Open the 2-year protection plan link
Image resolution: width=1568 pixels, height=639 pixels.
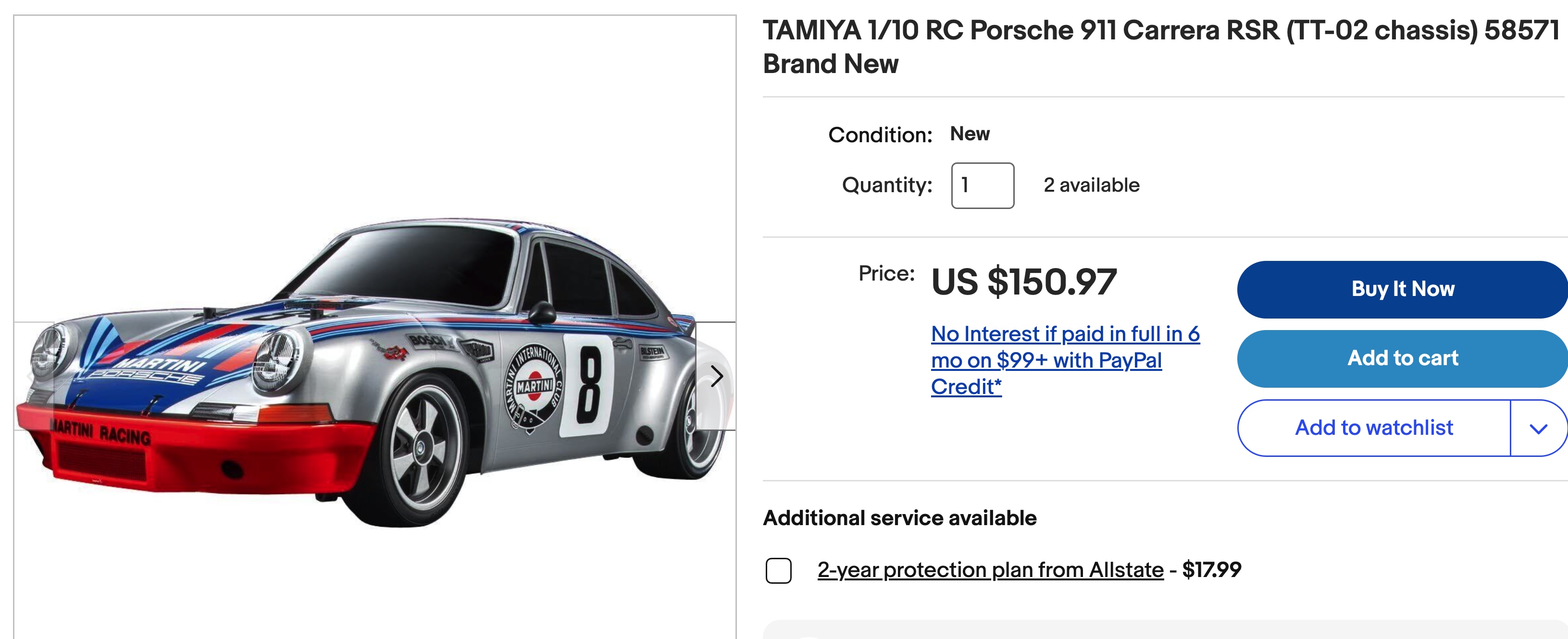990,570
